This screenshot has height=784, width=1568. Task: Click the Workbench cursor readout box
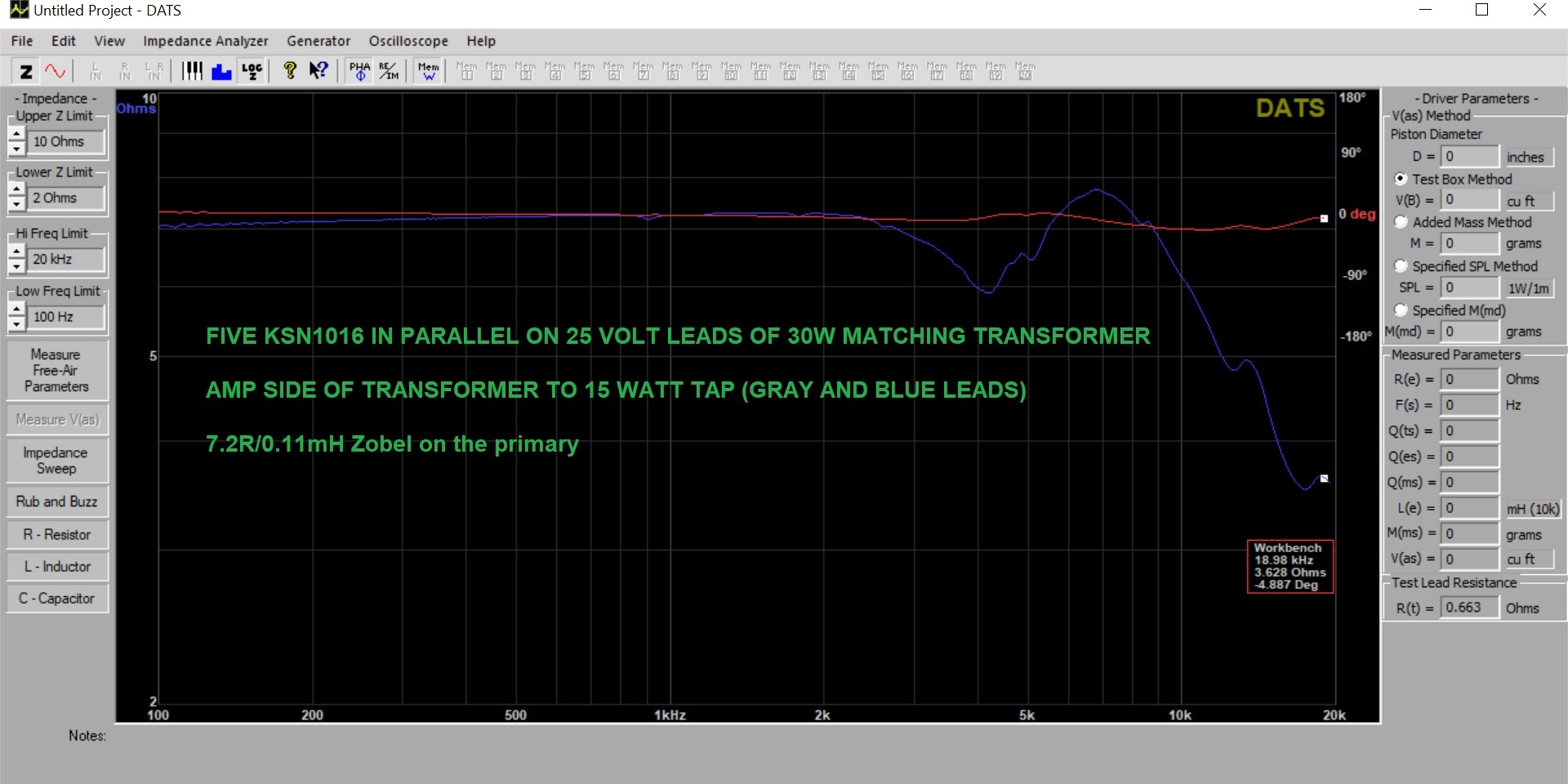pyautogui.click(x=1290, y=566)
